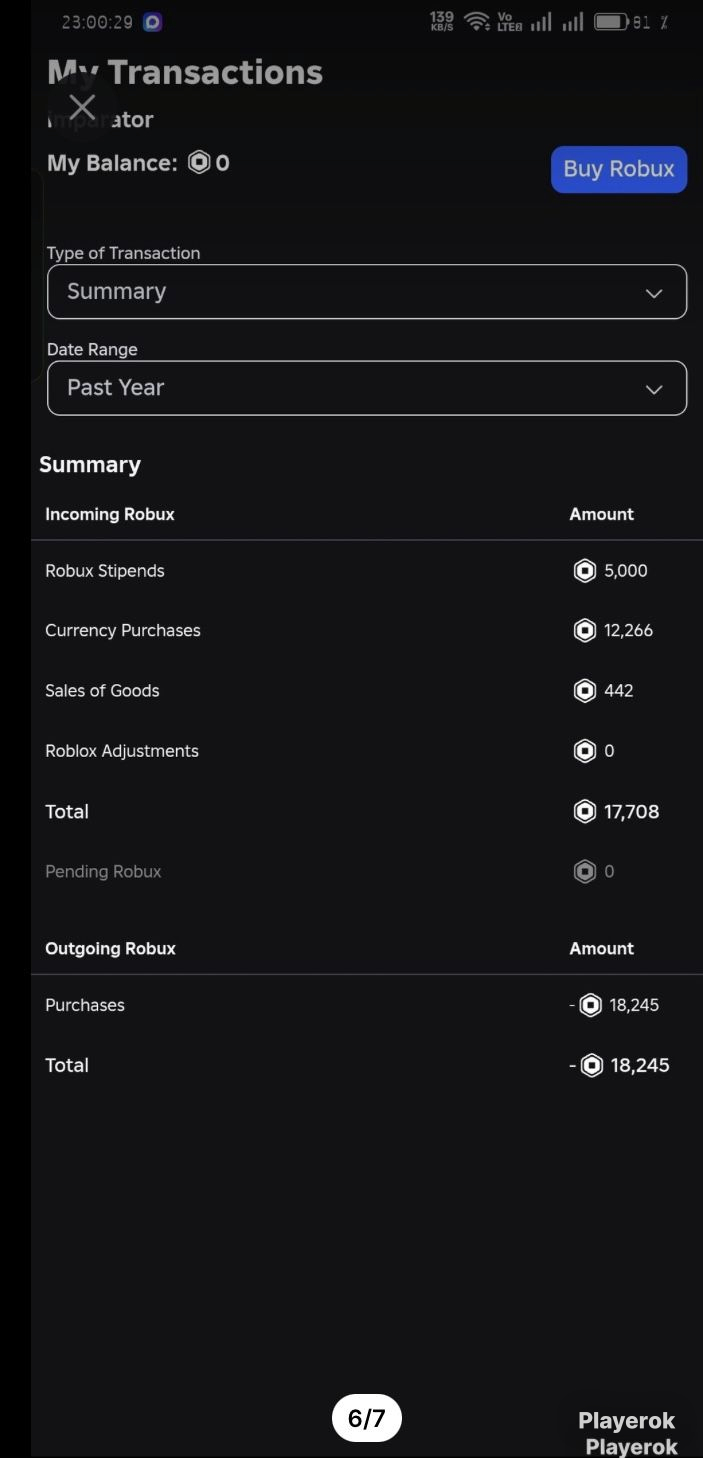Expand the Date Range Past Year dropdown
Image resolution: width=703 pixels, height=1458 pixels.
(x=367, y=388)
